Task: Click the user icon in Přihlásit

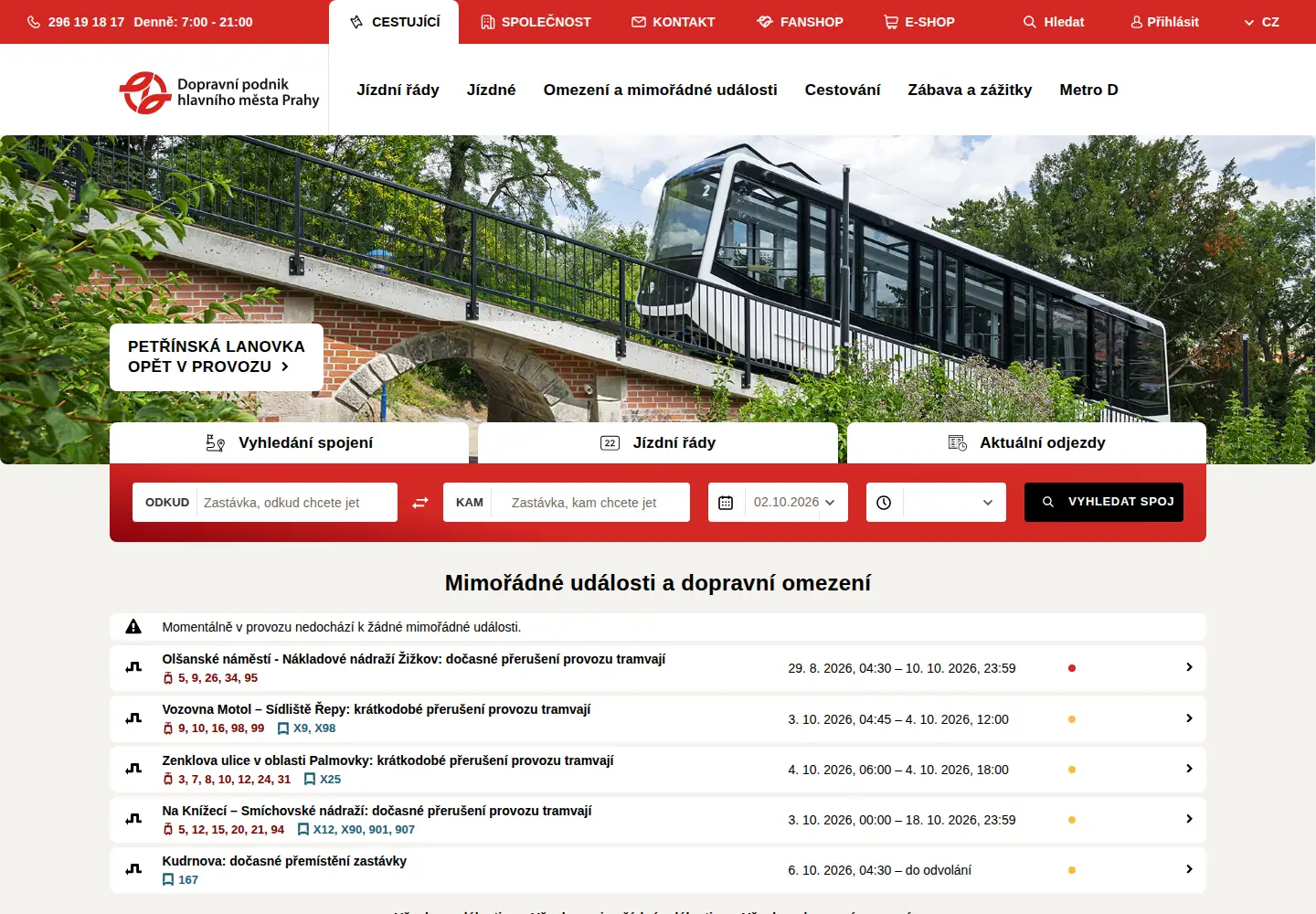Action: [1137, 22]
